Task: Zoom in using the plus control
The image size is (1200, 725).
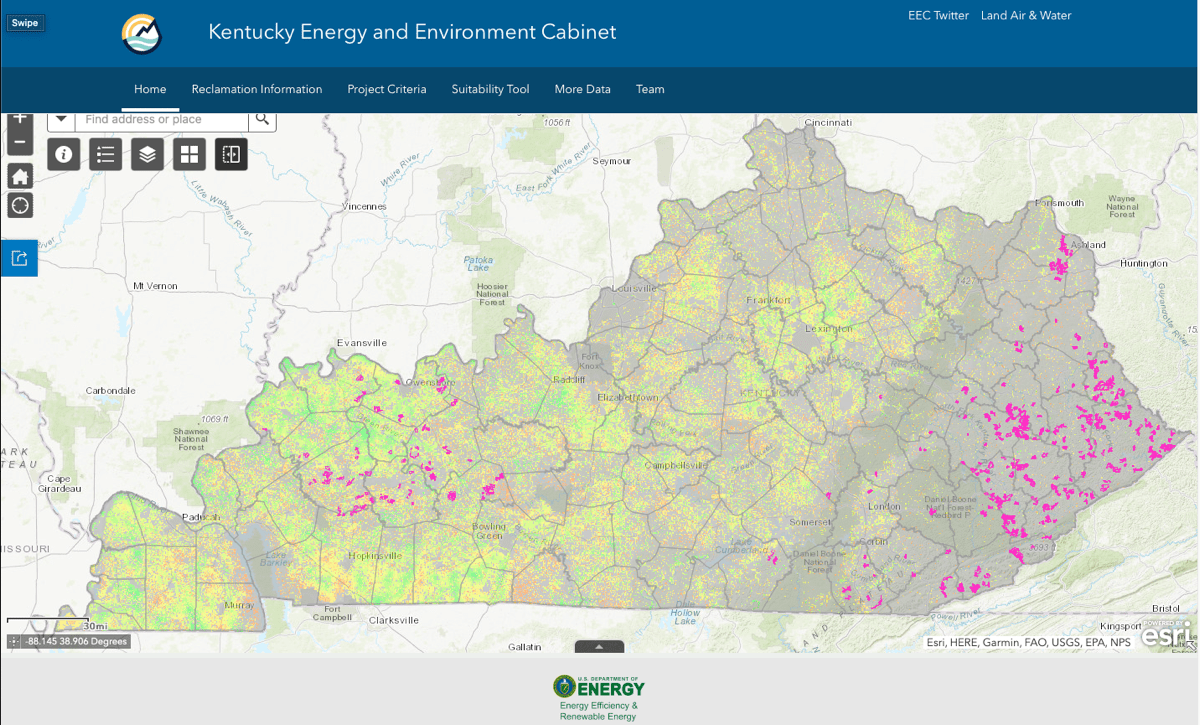Action: pyautogui.click(x=19, y=117)
